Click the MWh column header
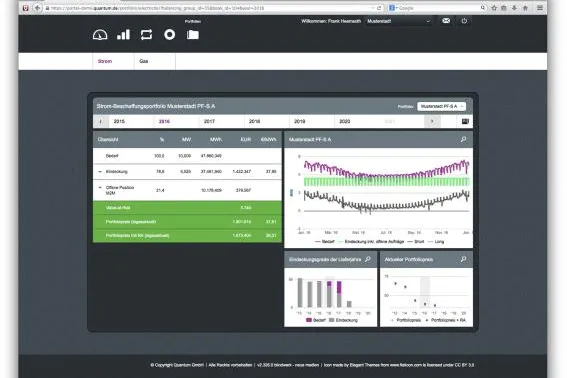 pos(216,139)
